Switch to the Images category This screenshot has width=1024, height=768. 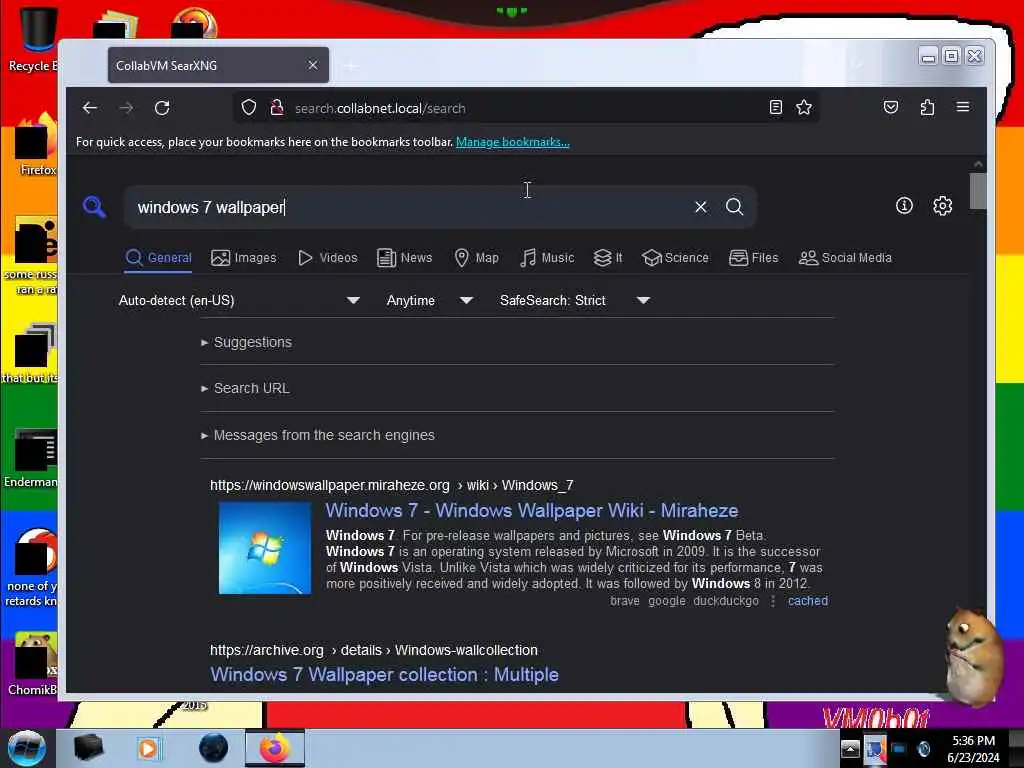click(x=244, y=258)
